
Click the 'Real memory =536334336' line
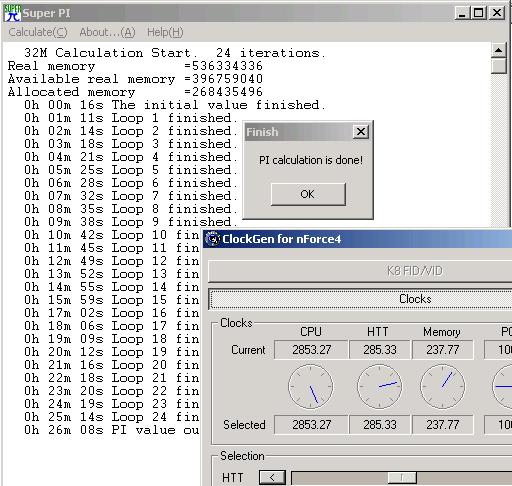coord(135,66)
